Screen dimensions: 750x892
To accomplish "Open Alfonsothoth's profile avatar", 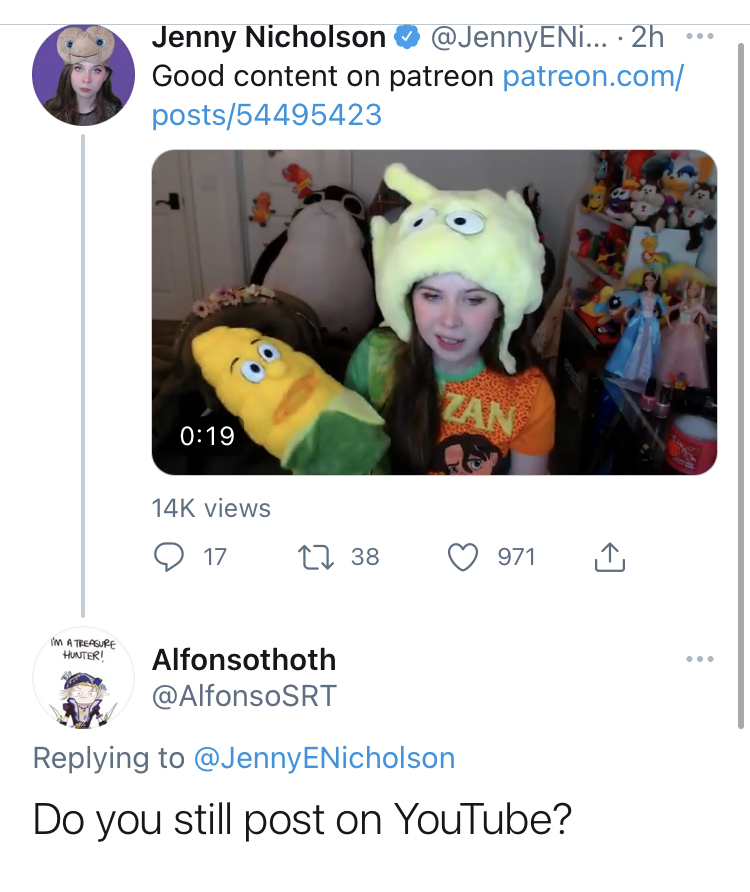I will click(83, 678).
